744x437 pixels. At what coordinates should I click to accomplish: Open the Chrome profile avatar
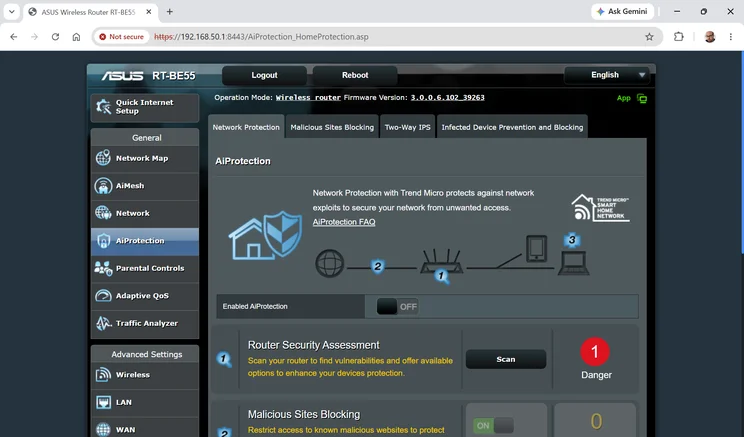(x=710, y=37)
